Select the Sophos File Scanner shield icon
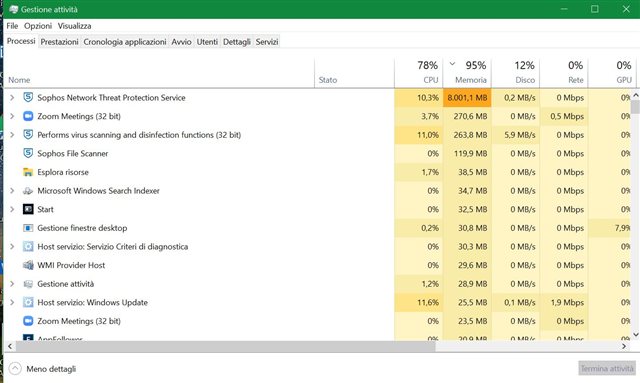This screenshot has height=383, width=640. (28, 153)
